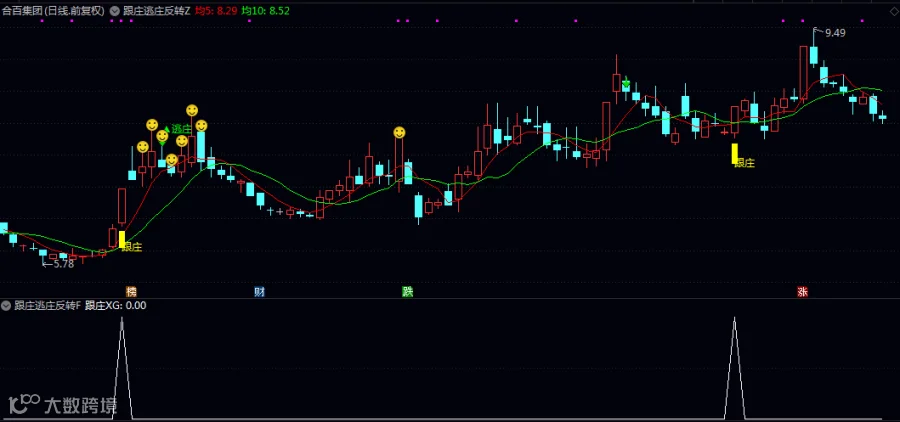Click the topmost smiley face icon

point(192,110)
